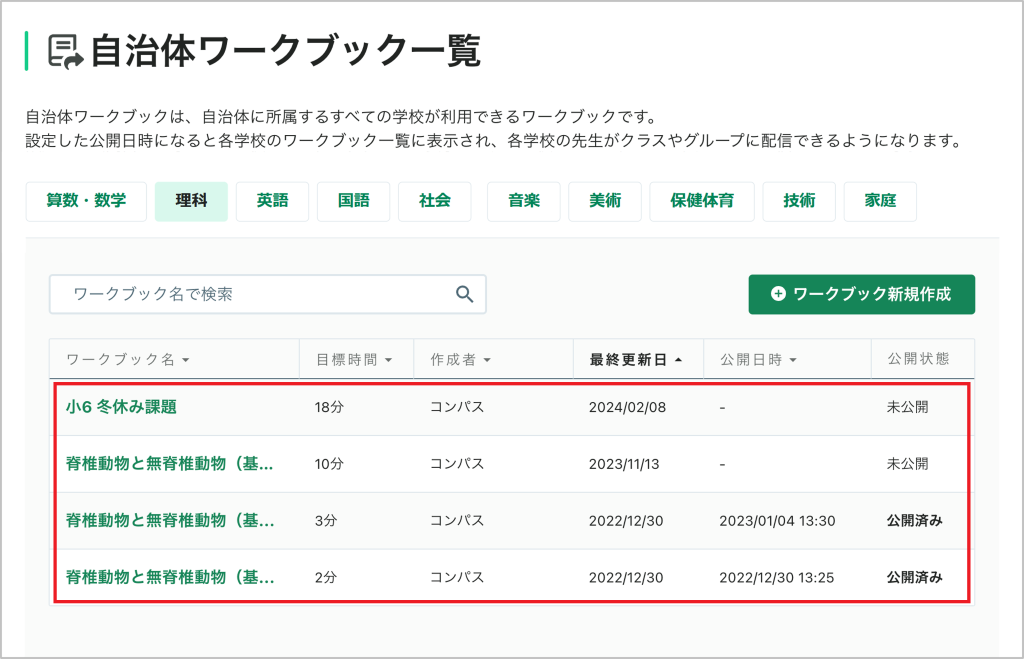Click the 2023/11/13 update date cell
This screenshot has width=1024, height=659.
(624, 464)
